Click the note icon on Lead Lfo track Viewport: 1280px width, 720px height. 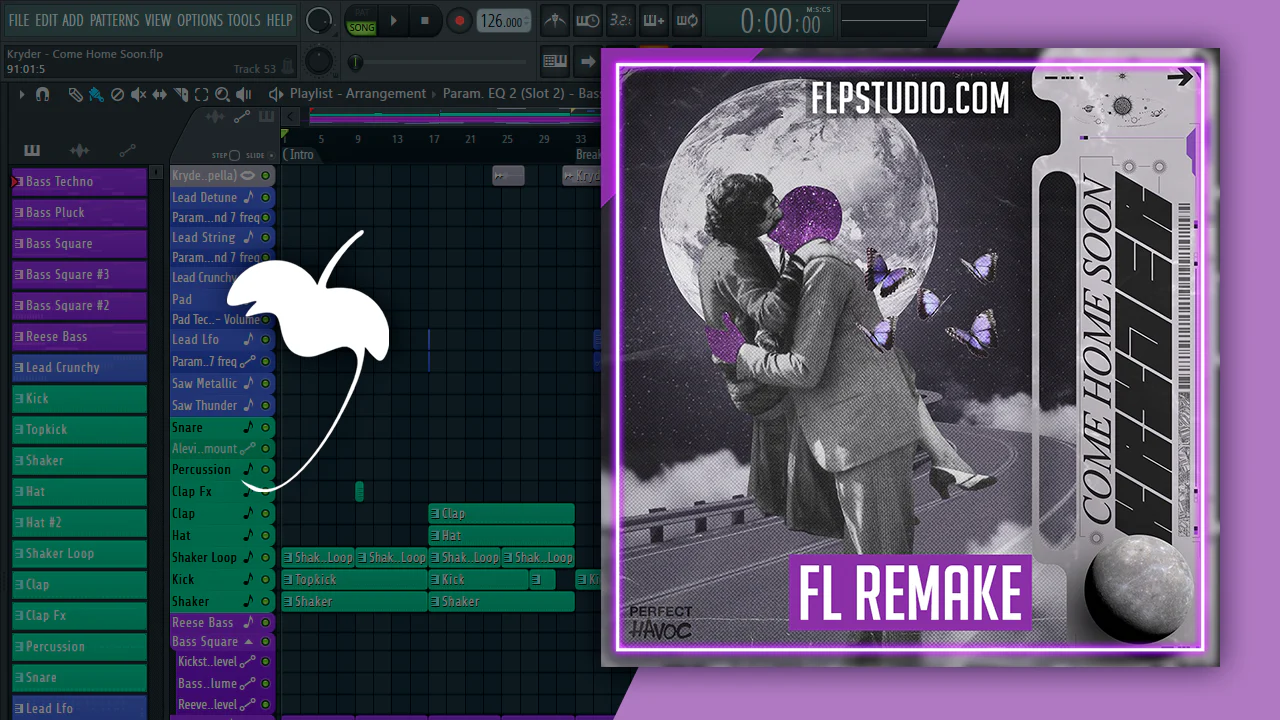249,340
